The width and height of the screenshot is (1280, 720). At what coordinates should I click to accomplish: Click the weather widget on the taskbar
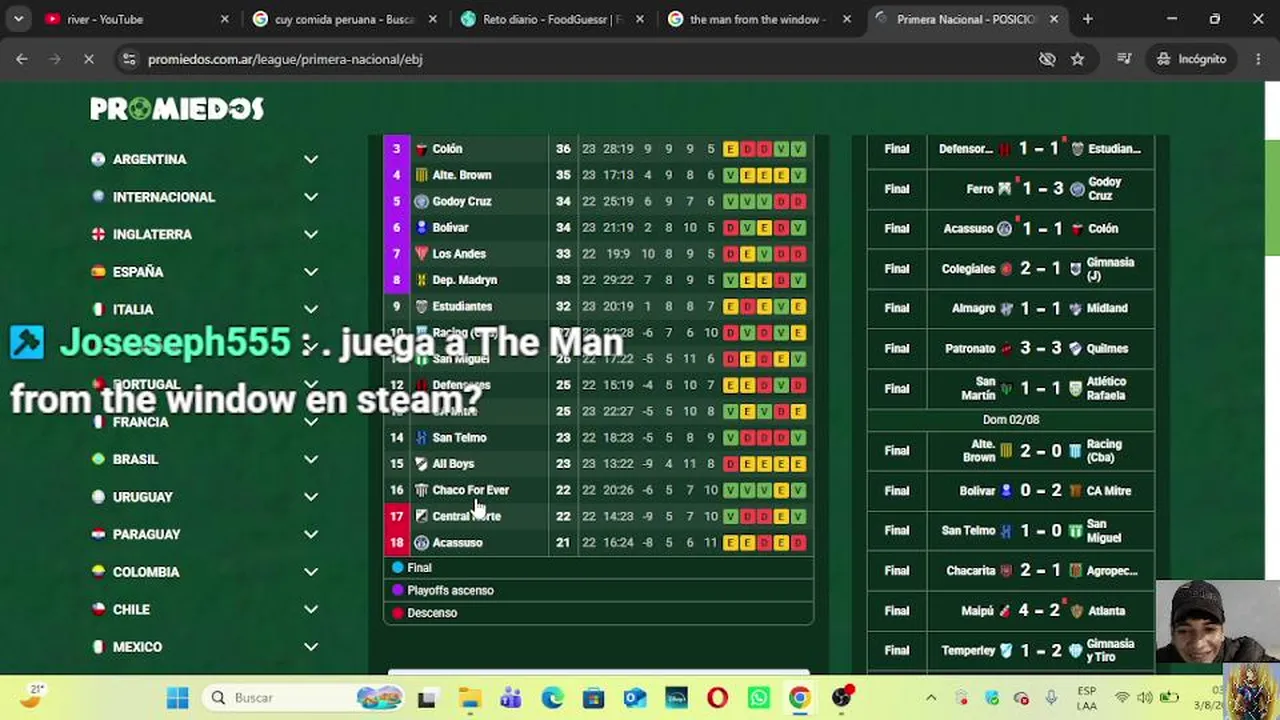click(x=32, y=696)
